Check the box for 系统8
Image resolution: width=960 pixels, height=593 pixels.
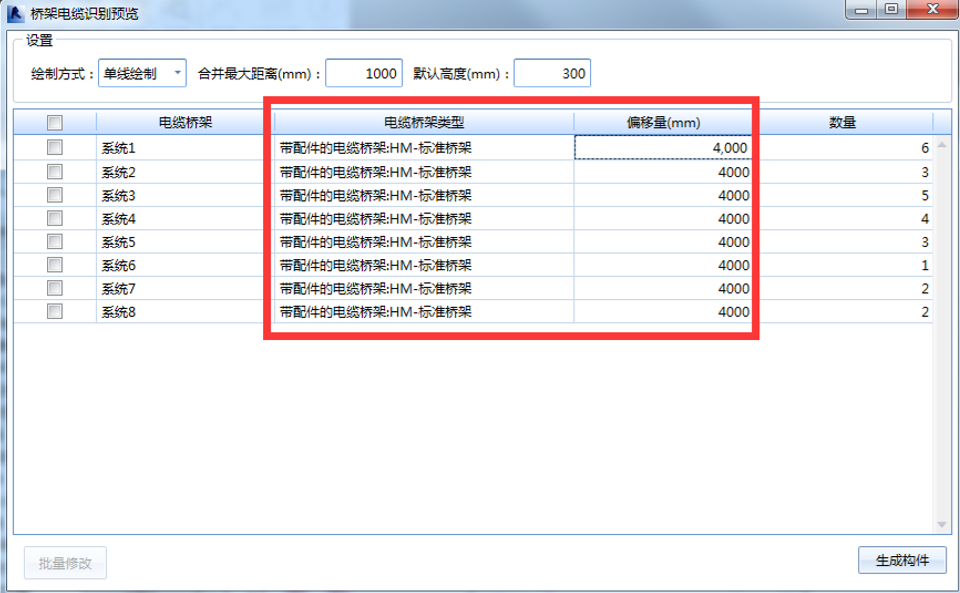tap(54, 311)
